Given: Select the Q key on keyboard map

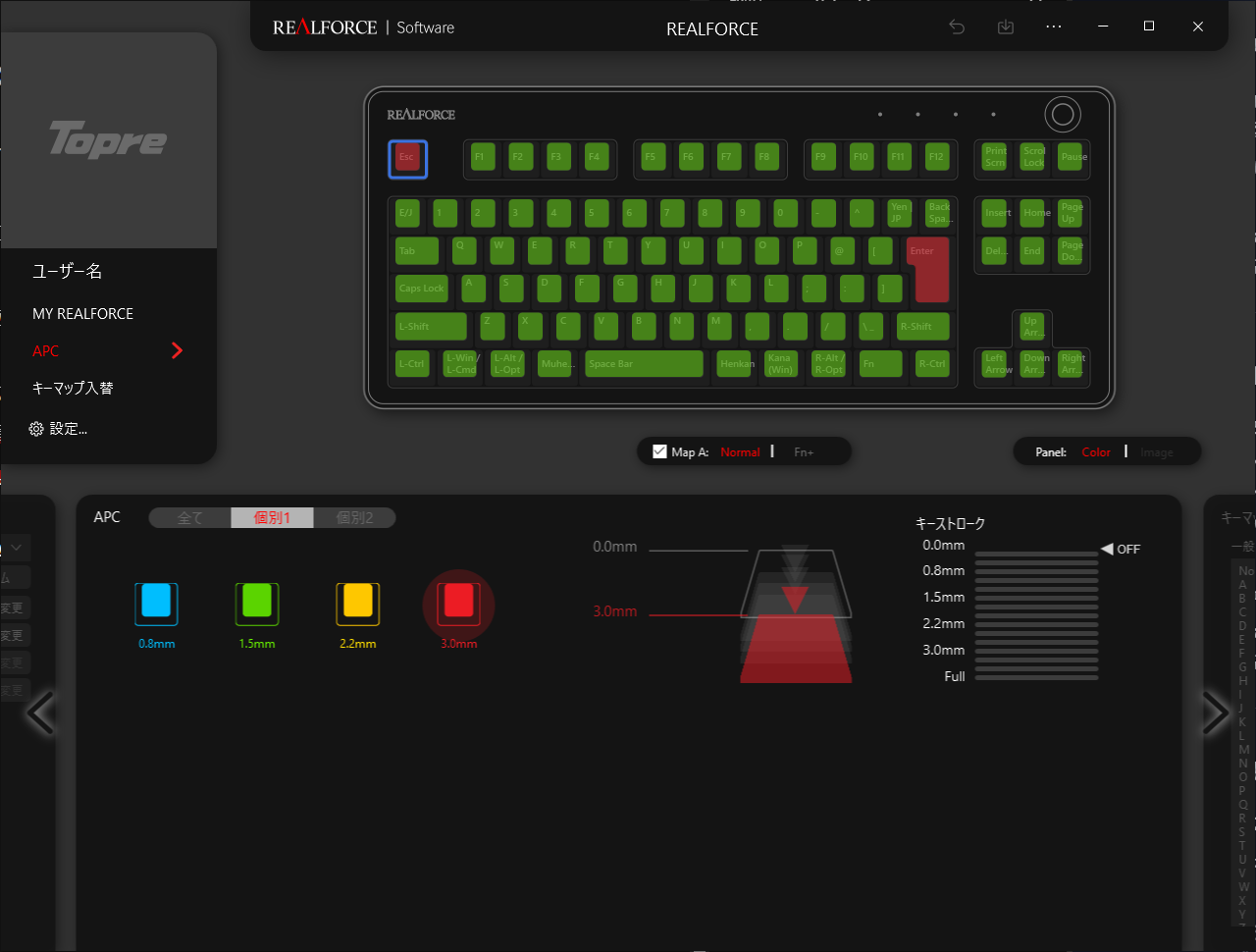Looking at the screenshot, I should (465, 250).
